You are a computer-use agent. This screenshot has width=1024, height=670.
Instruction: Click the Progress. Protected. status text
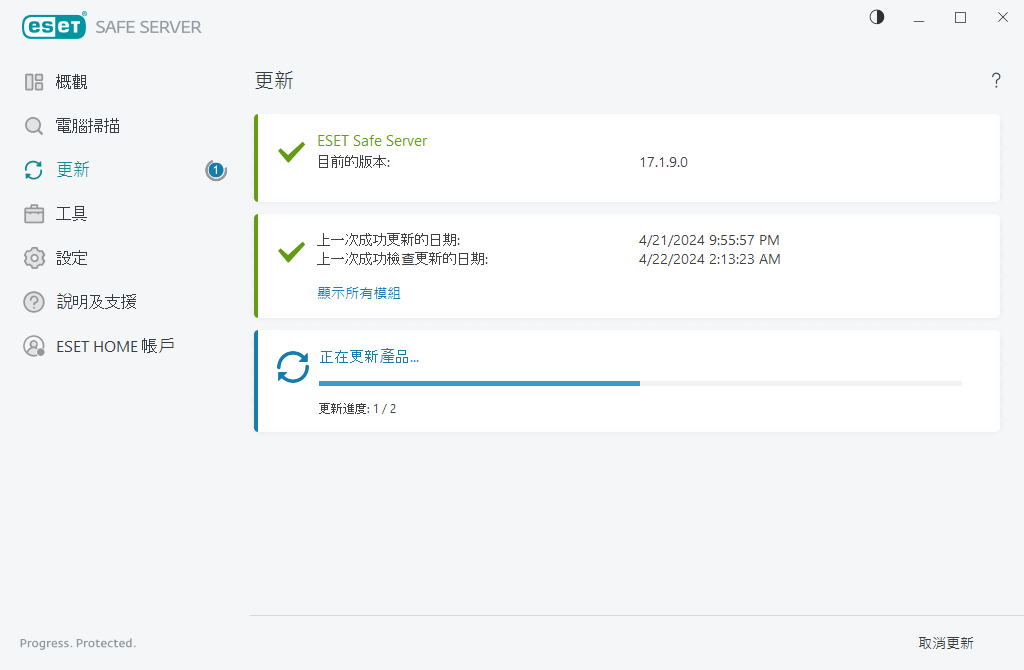(77, 643)
